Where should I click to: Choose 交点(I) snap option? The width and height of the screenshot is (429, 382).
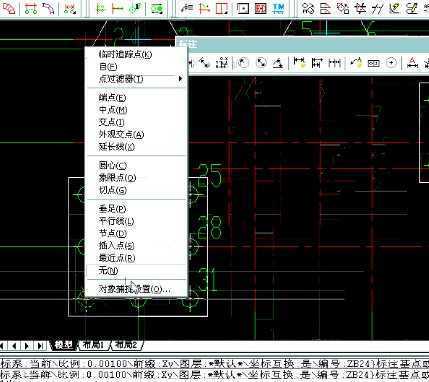pos(136,122)
